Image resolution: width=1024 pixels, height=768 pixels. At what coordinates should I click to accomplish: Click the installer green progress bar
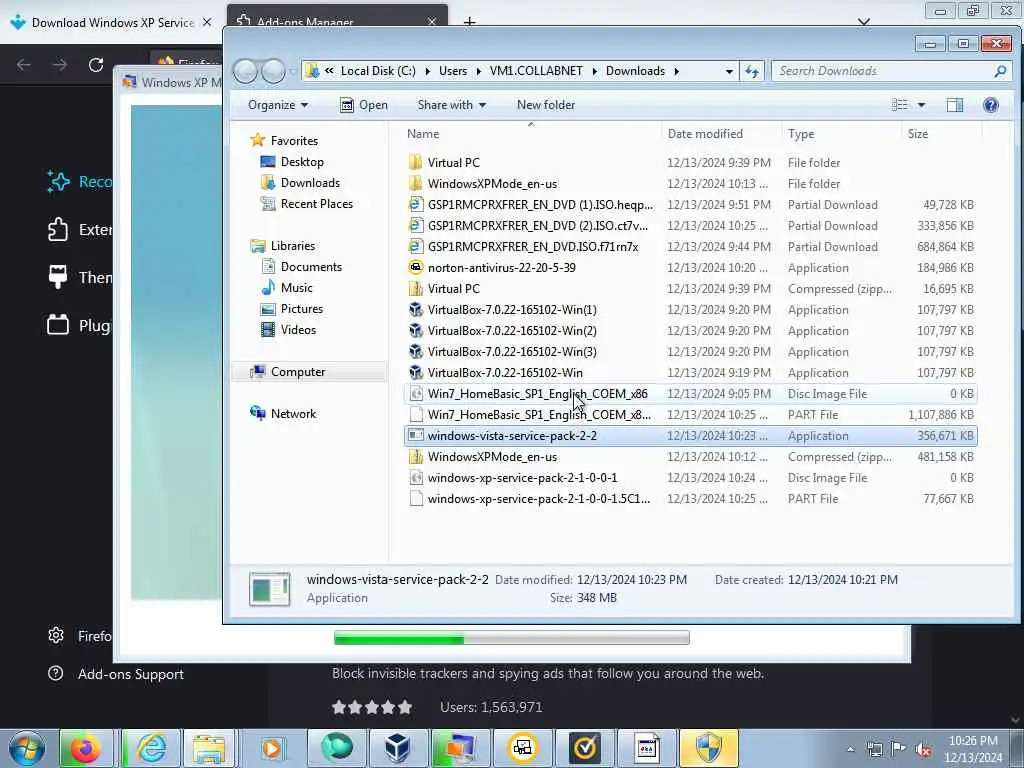click(511, 637)
